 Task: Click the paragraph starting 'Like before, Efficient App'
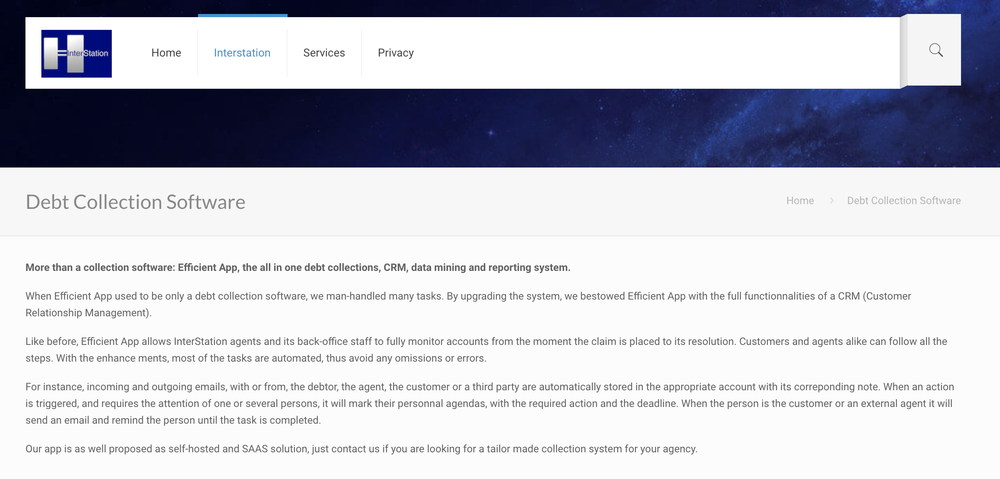click(486, 350)
